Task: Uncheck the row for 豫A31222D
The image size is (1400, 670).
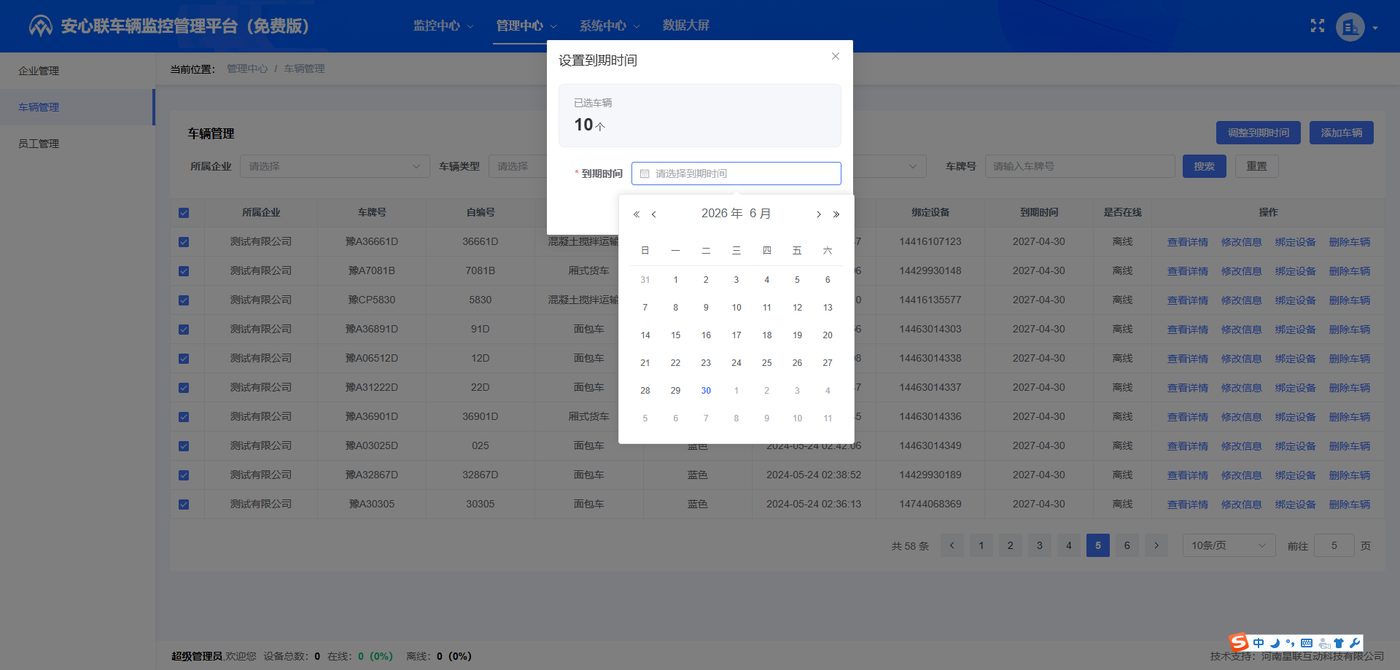Action: click(x=183, y=388)
